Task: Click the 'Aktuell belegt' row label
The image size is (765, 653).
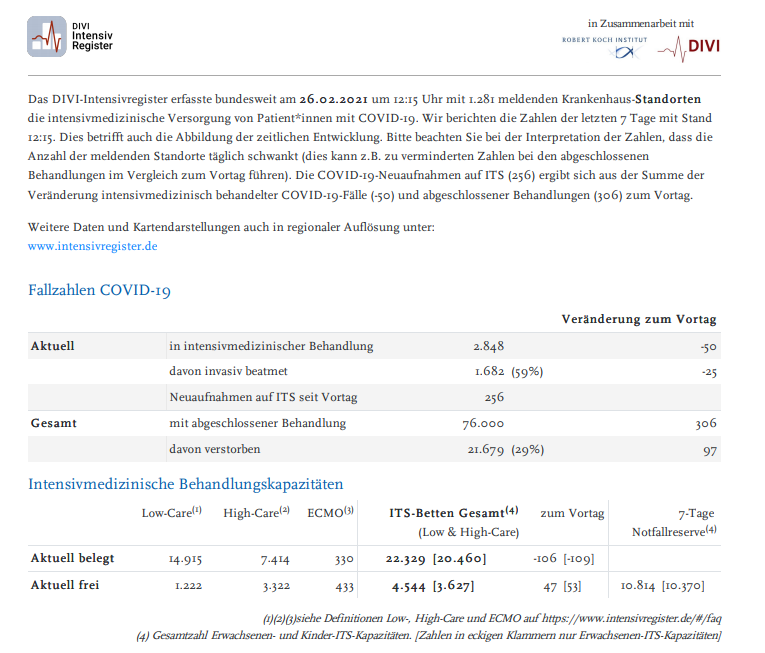Action: coord(72,556)
